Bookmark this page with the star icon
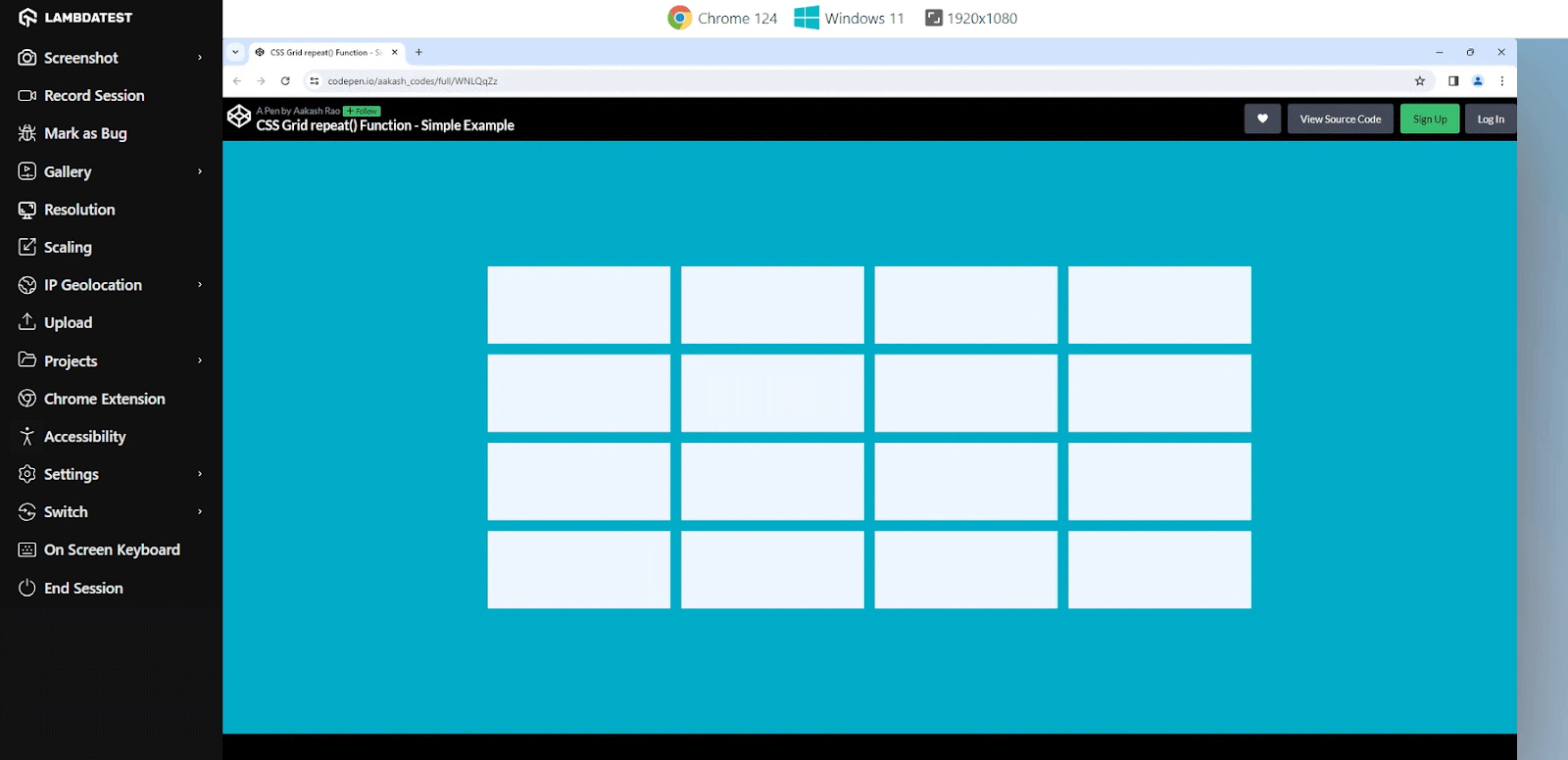1568x760 pixels. [1420, 81]
